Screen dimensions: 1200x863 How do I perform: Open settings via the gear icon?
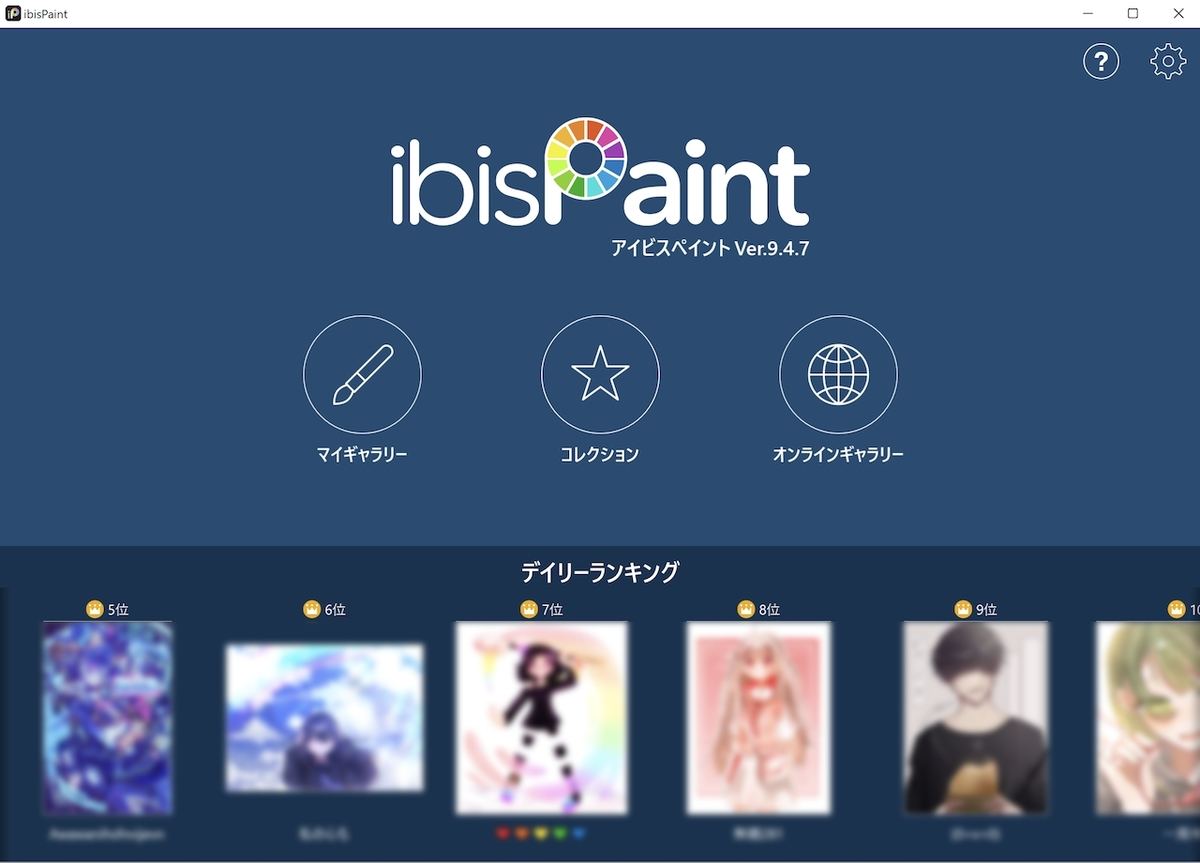click(x=1168, y=62)
